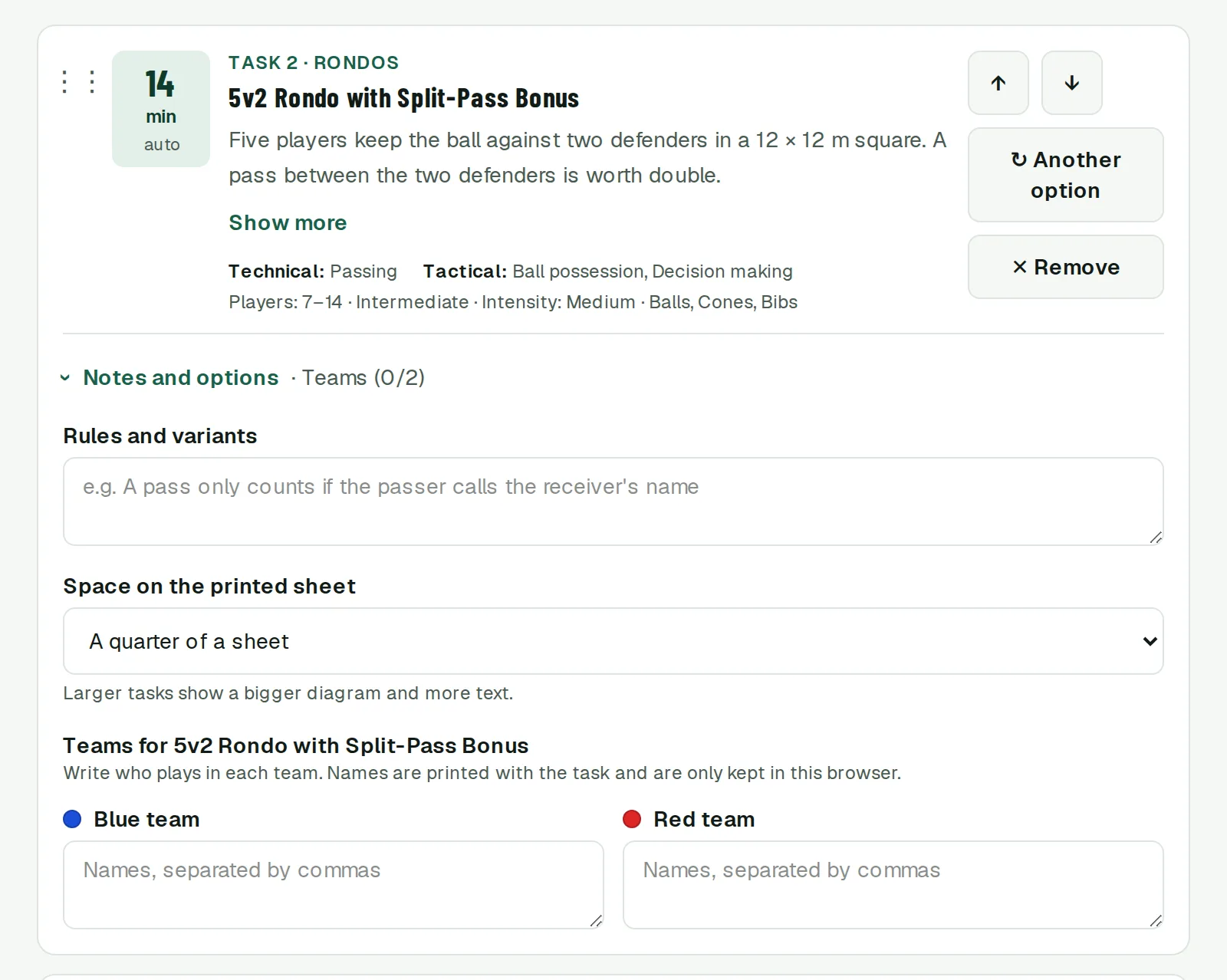The width and height of the screenshot is (1227, 980).
Task: Click the Rules and variants label
Action: [160, 436]
